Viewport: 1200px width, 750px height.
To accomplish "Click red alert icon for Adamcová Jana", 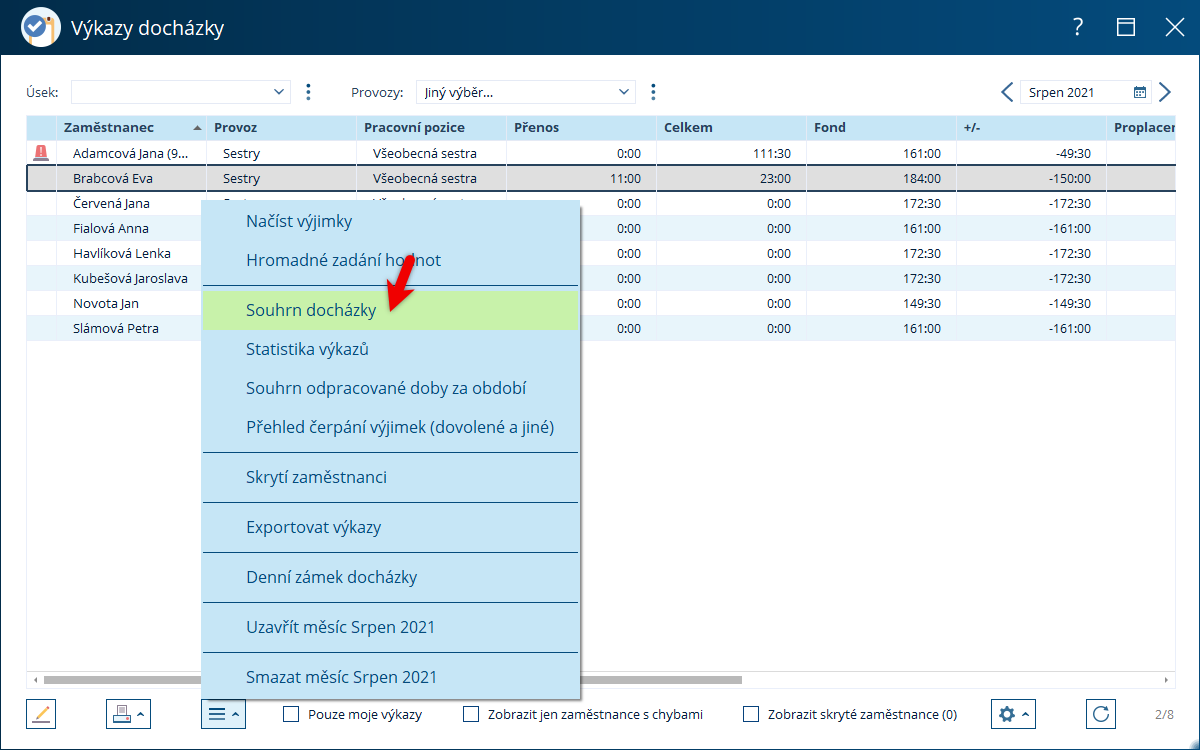I will pyautogui.click(x=41, y=153).
